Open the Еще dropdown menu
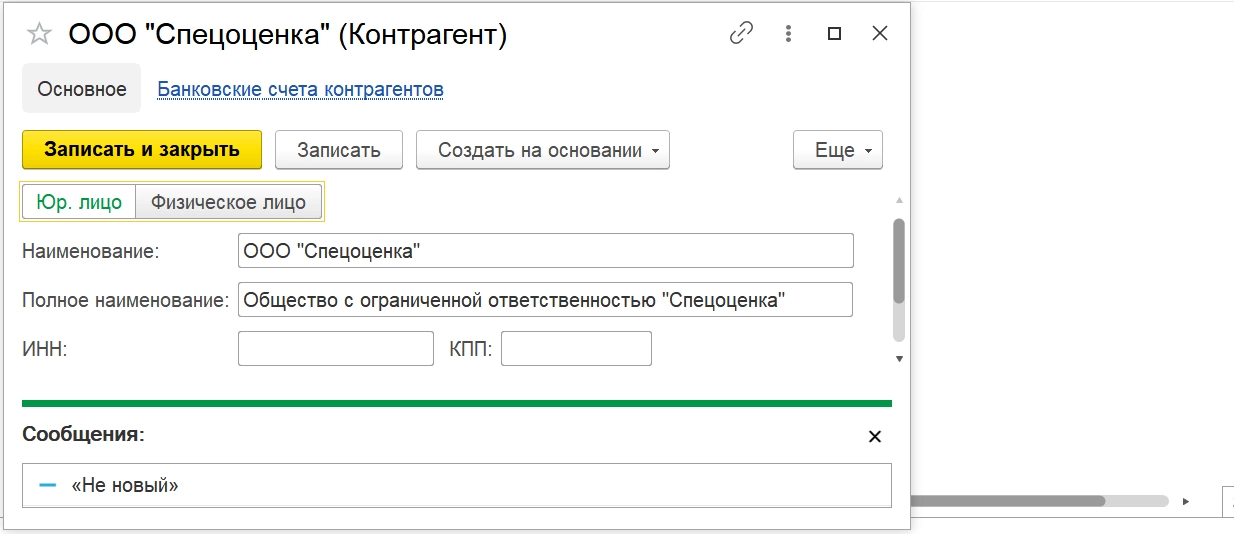This screenshot has height=534, width=1234. pos(837,150)
